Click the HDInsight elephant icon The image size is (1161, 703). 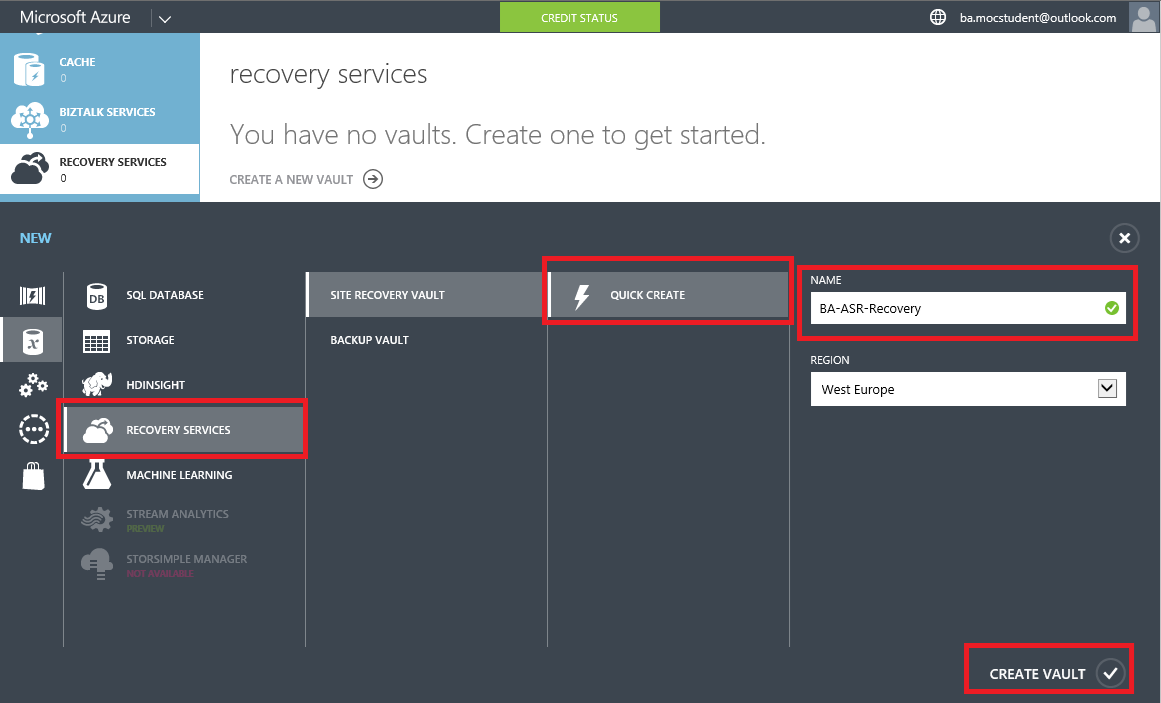[x=97, y=384]
